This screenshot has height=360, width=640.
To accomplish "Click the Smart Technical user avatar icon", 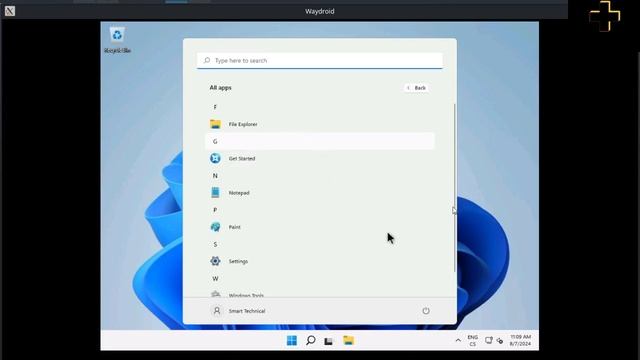I will [x=217, y=311].
